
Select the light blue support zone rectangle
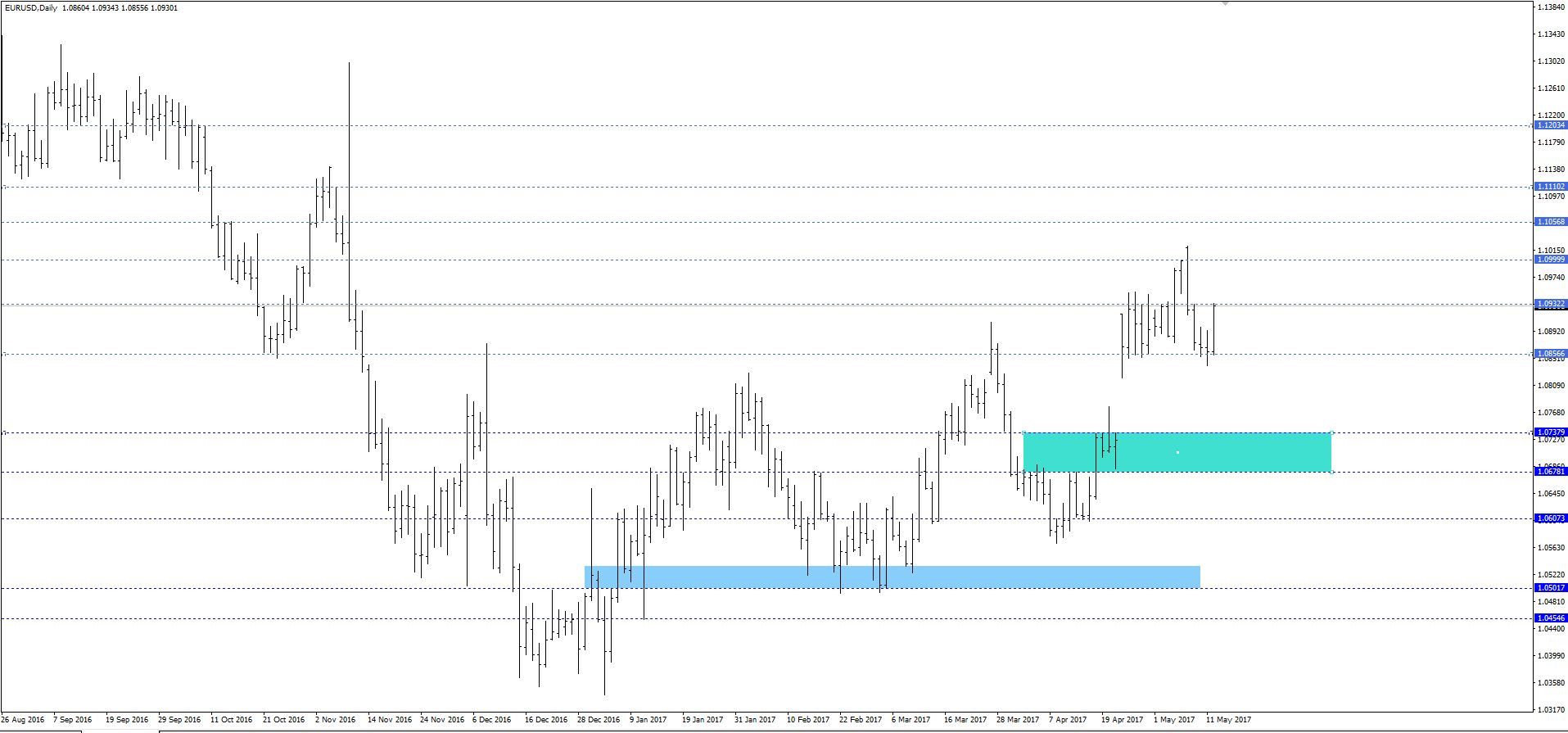pos(892,577)
